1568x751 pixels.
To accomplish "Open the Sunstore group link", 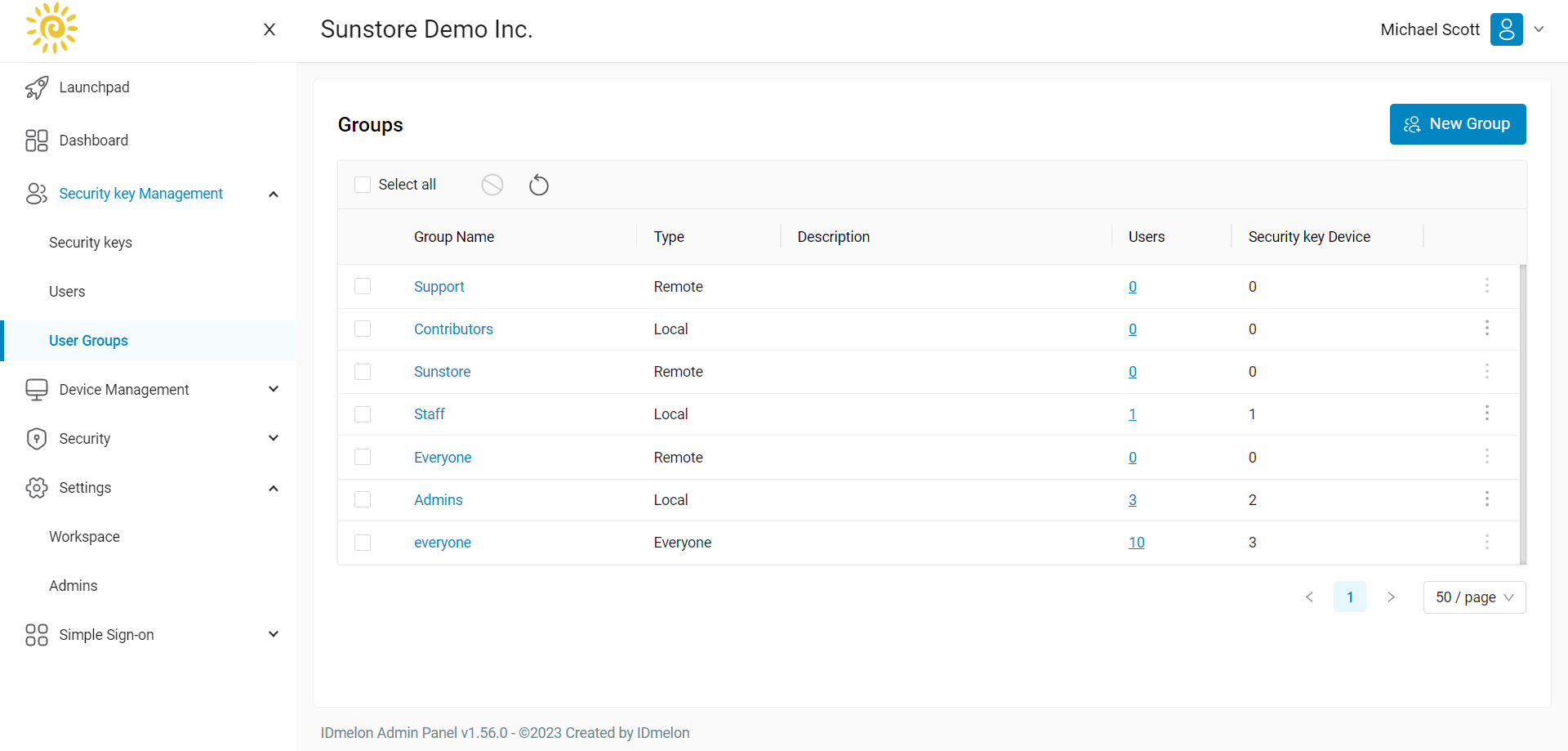I will (x=442, y=372).
